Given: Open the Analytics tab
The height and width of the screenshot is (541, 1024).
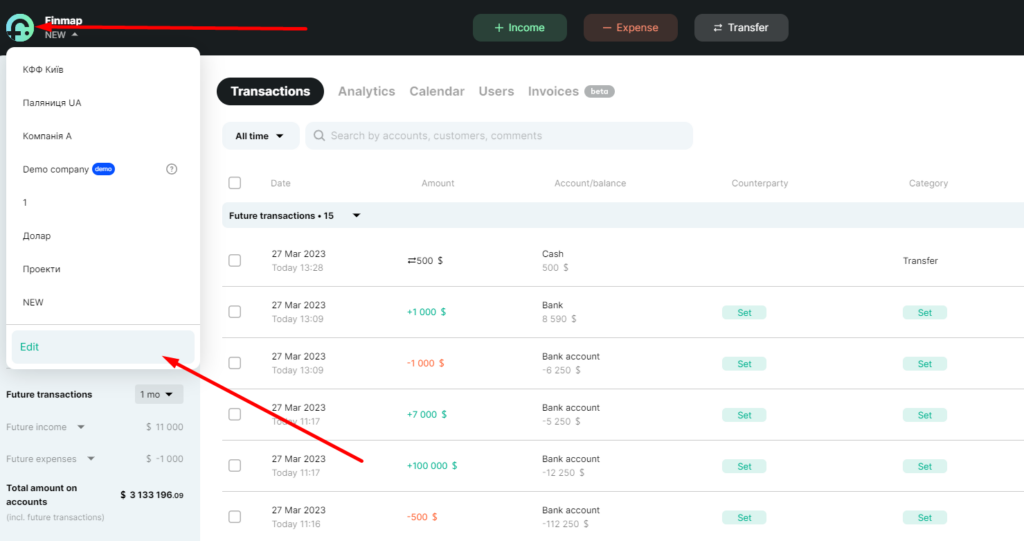Looking at the screenshot, I should point(366,91).
